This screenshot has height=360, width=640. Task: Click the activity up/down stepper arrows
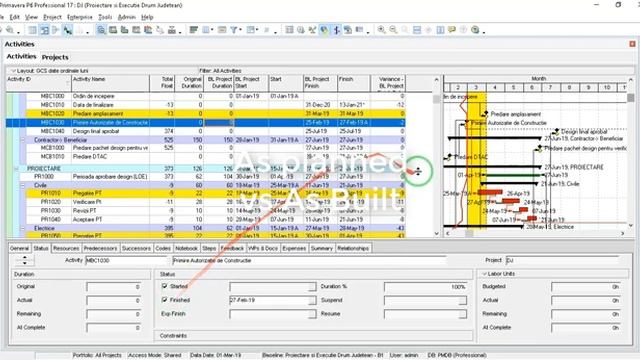(x=24, y=260)
